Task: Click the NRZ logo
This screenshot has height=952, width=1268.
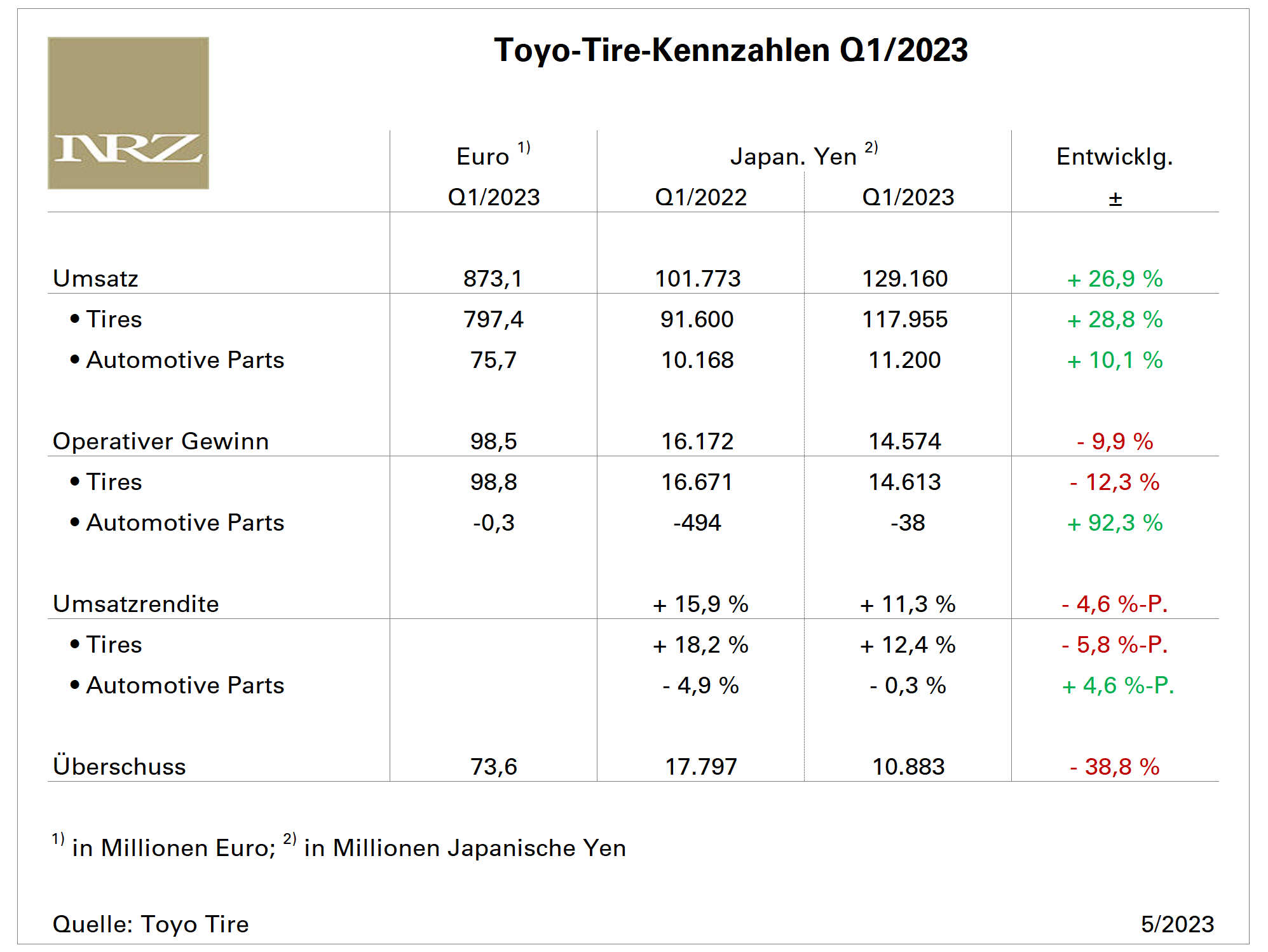Action: tap(128, 113)
